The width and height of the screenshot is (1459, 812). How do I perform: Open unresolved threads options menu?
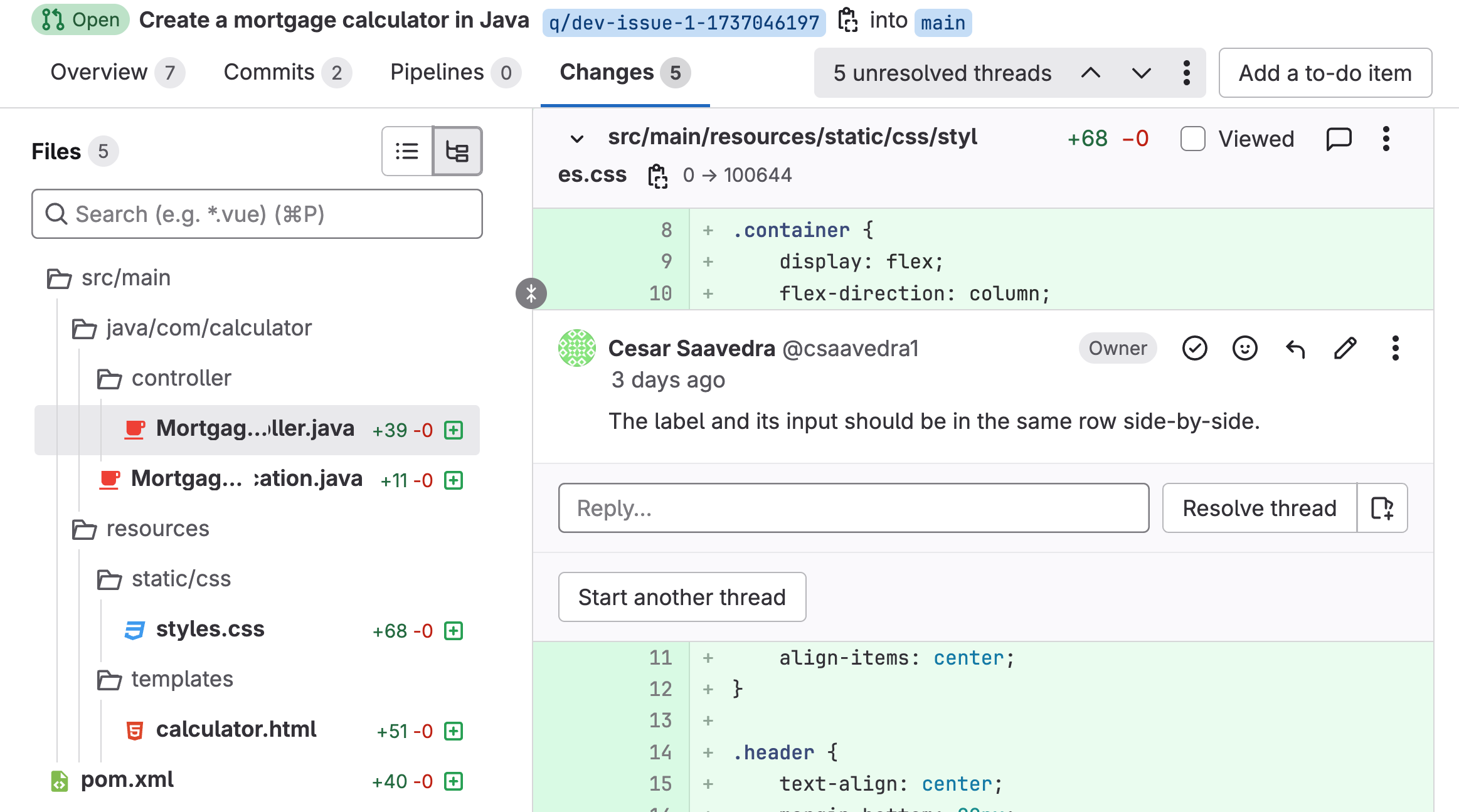tap(1186, 73)
